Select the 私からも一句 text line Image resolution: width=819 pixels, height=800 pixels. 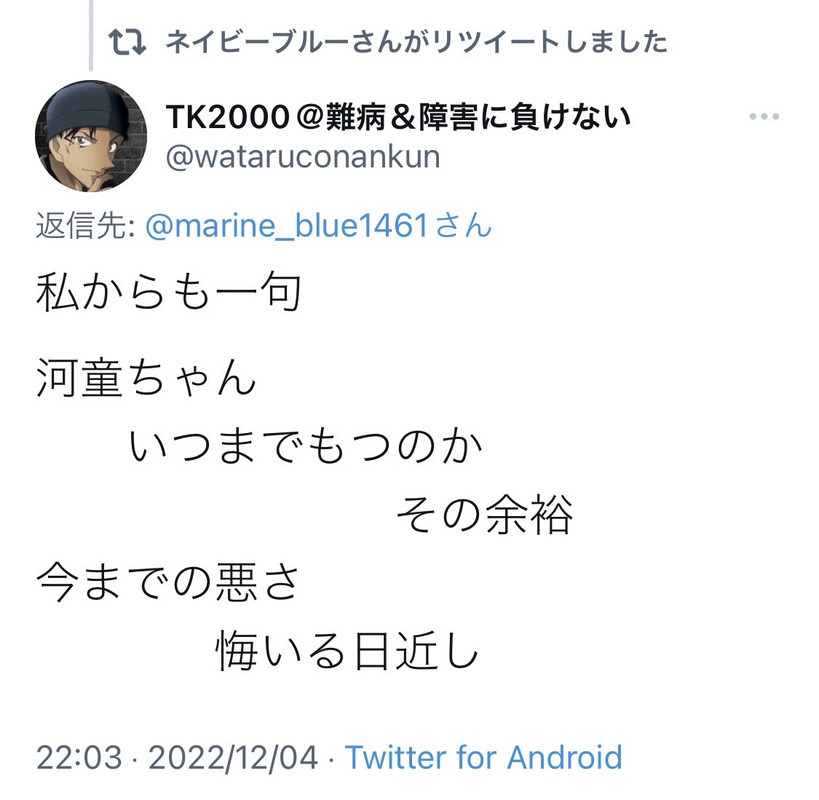point(169,292)
